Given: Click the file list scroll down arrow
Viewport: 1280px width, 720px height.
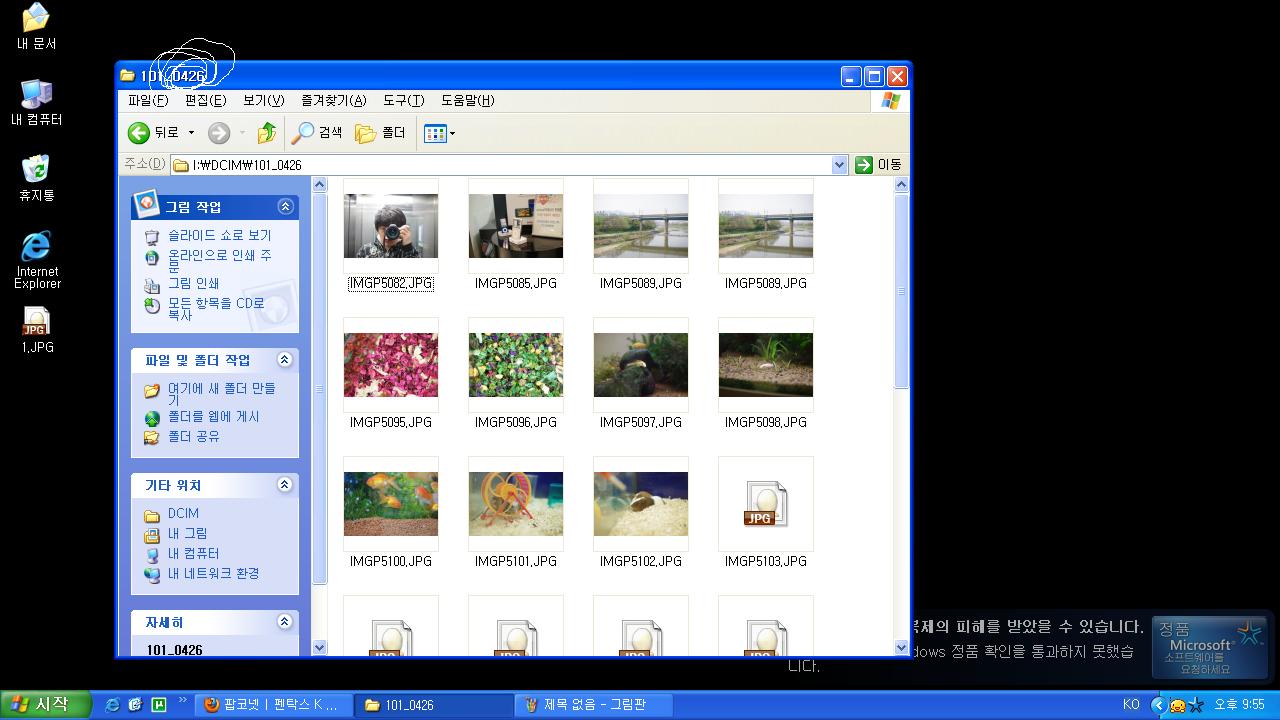Looking at the screenshot, I should 901,648.
